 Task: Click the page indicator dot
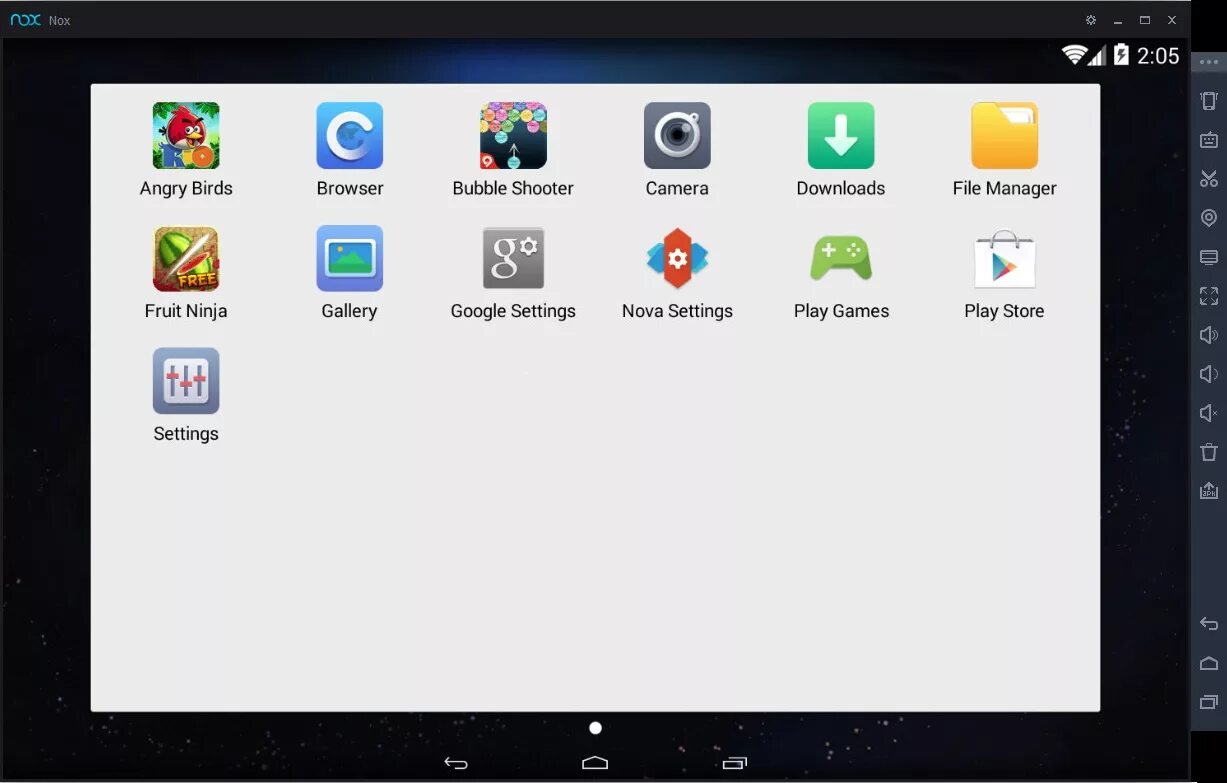point(596,728)
